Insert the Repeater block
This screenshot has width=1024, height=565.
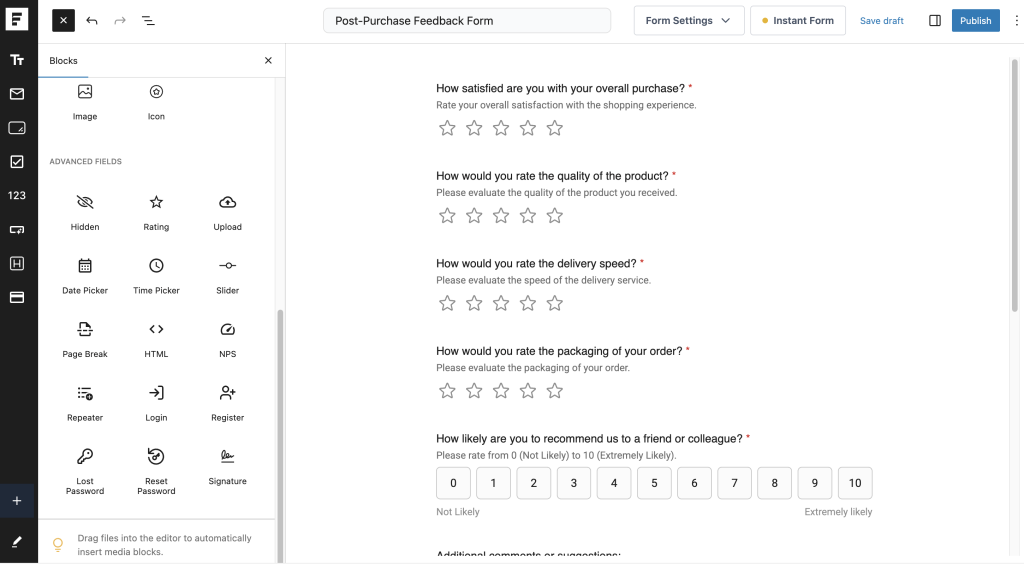coord(85,403)
